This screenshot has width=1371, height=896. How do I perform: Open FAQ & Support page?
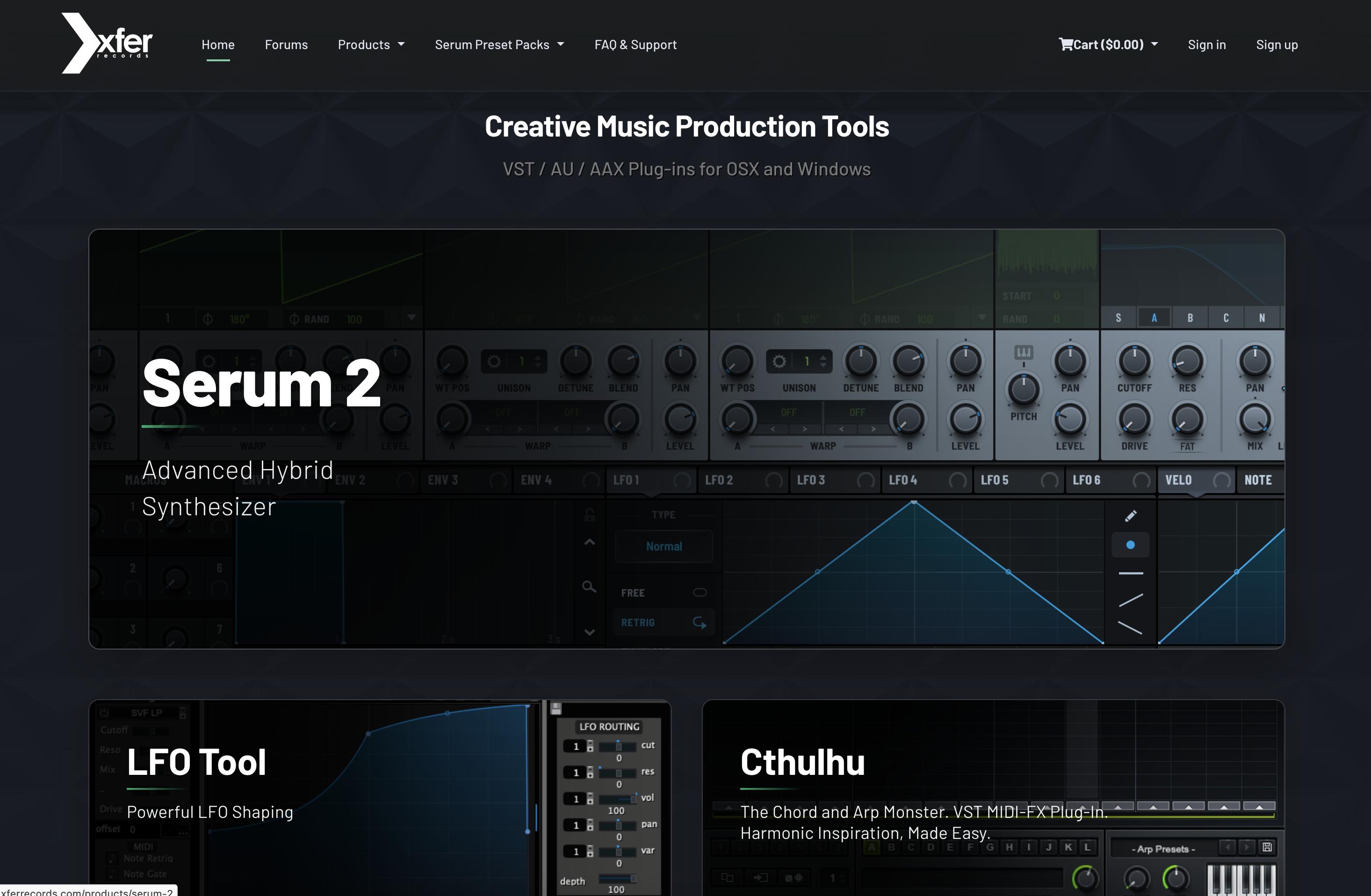tap(635, 44)
